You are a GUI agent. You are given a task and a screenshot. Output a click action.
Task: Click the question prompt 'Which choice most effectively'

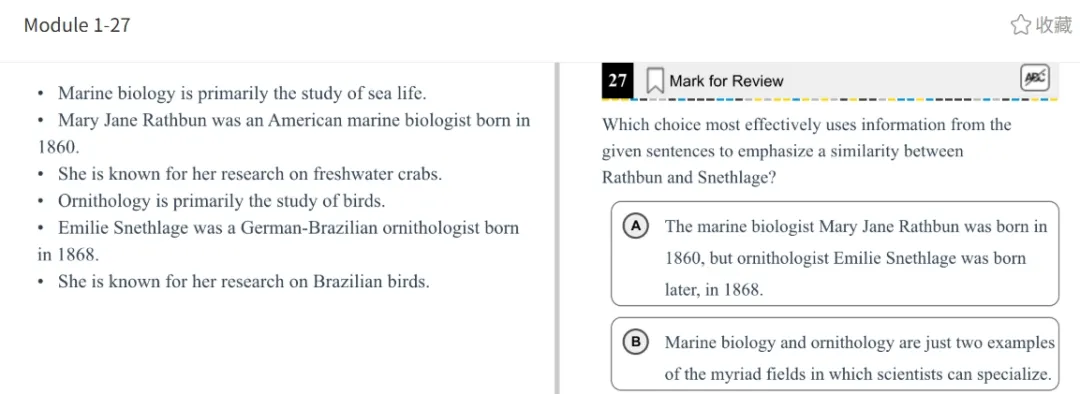(807, 152)
